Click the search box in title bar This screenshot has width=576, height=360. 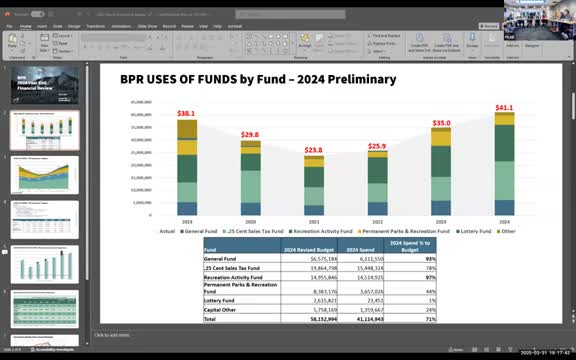coord(291,14)
